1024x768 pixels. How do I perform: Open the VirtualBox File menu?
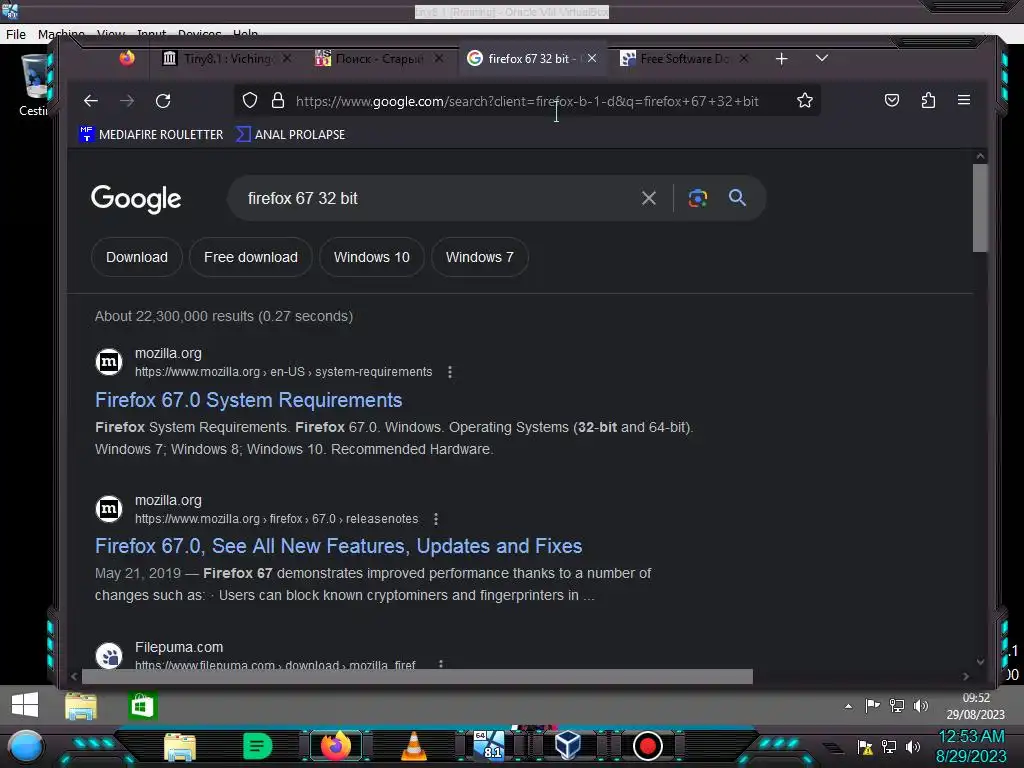(16, 34)
